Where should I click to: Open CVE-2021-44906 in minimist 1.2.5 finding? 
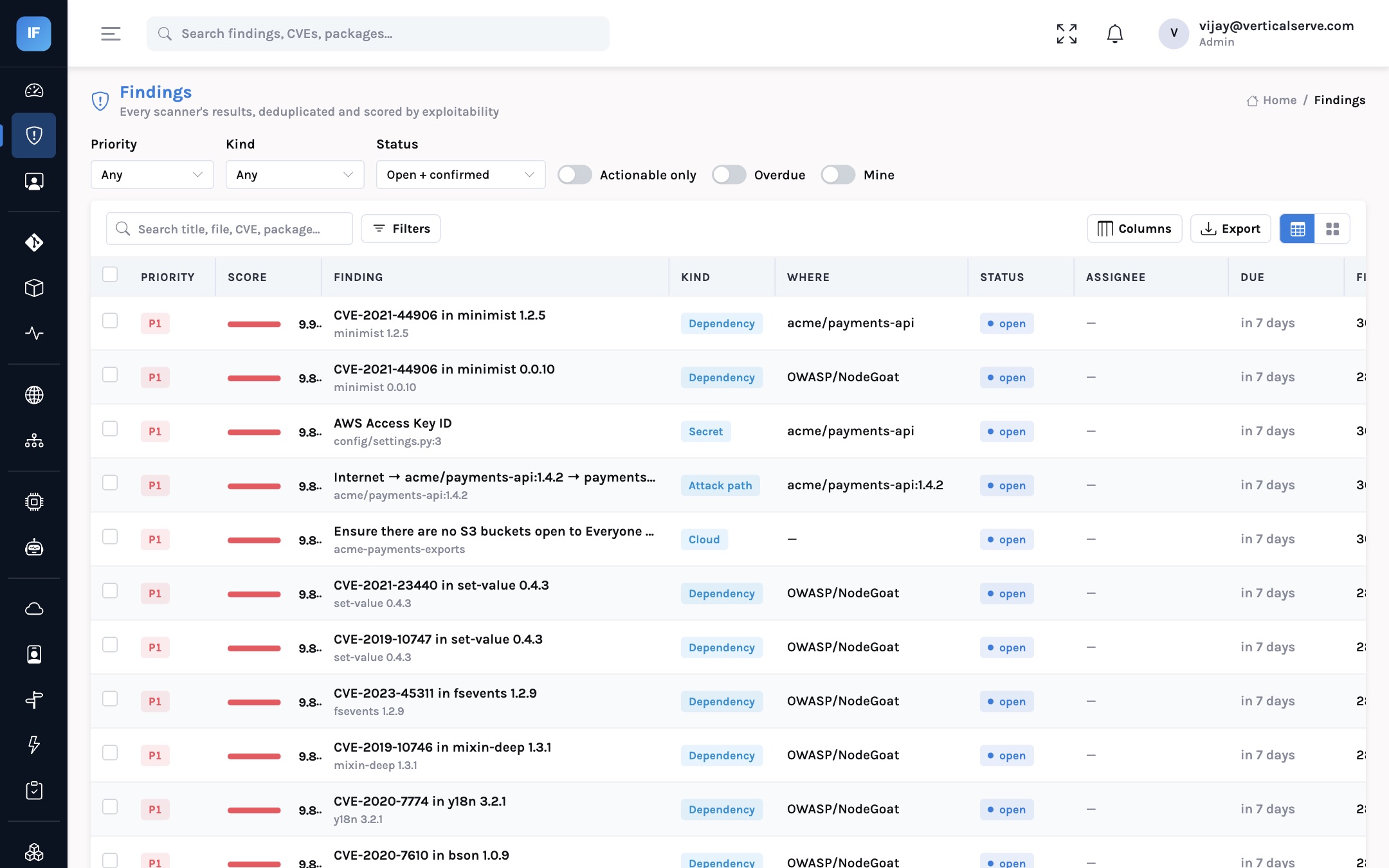439,315
